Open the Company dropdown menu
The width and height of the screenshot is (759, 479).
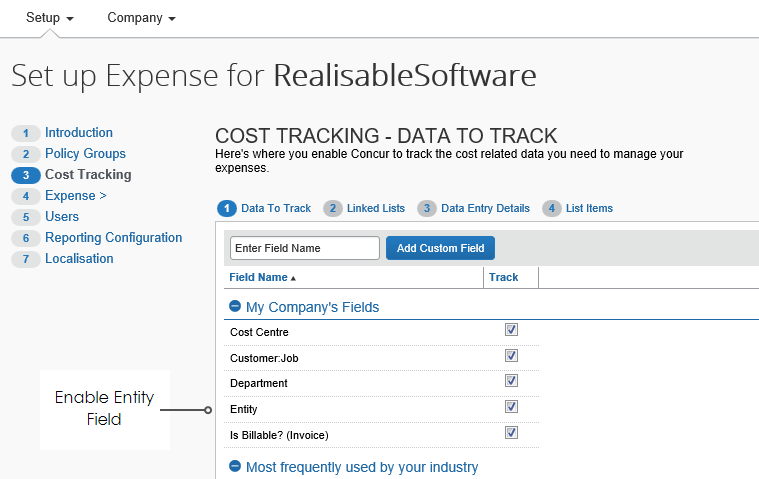(x=141, y=18)
